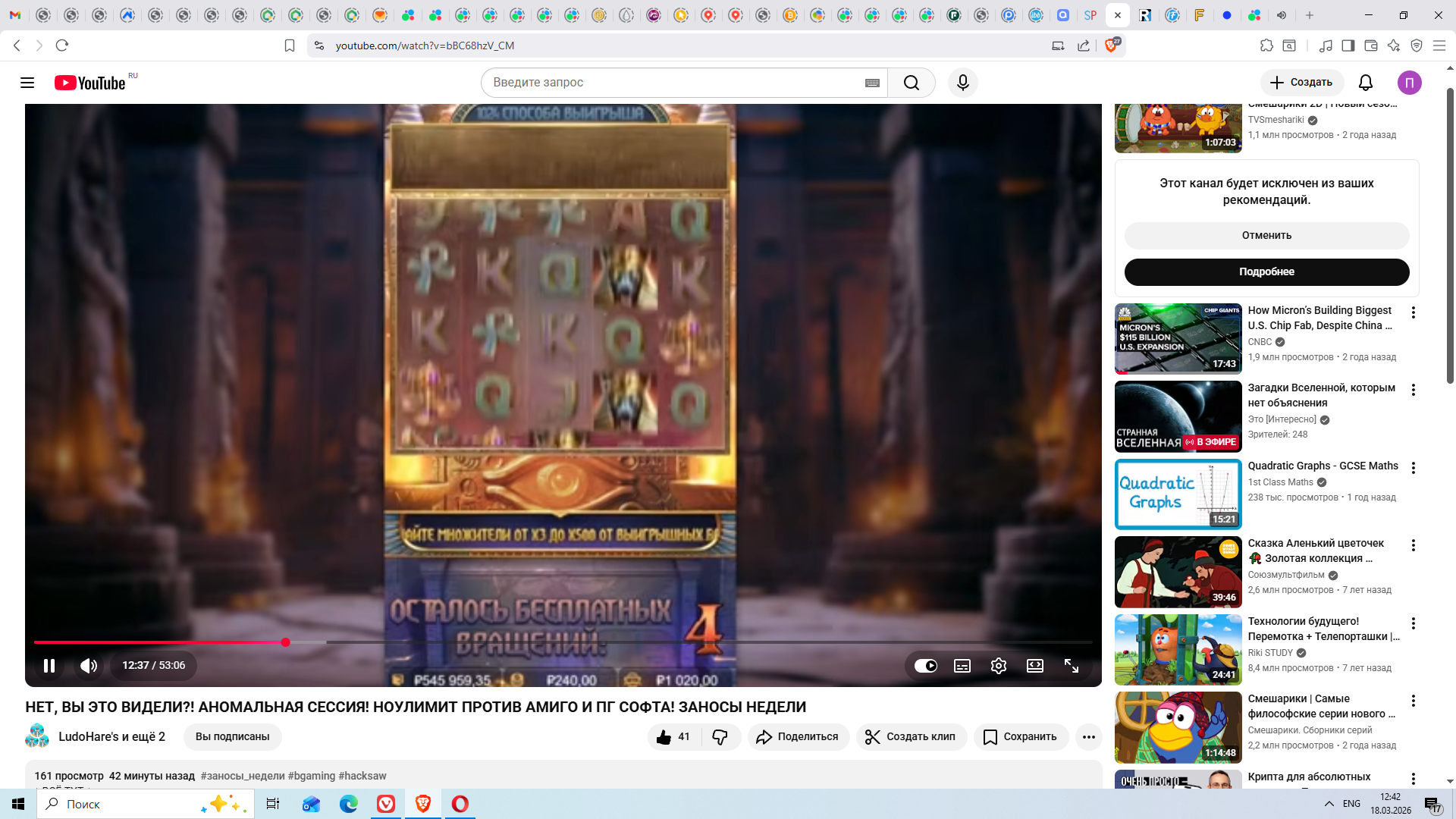Image resolution: width=1456 pixels, height=819 pixels.
Task: Dislike the video
Action: pyautogui.click(x=720, y=737)
